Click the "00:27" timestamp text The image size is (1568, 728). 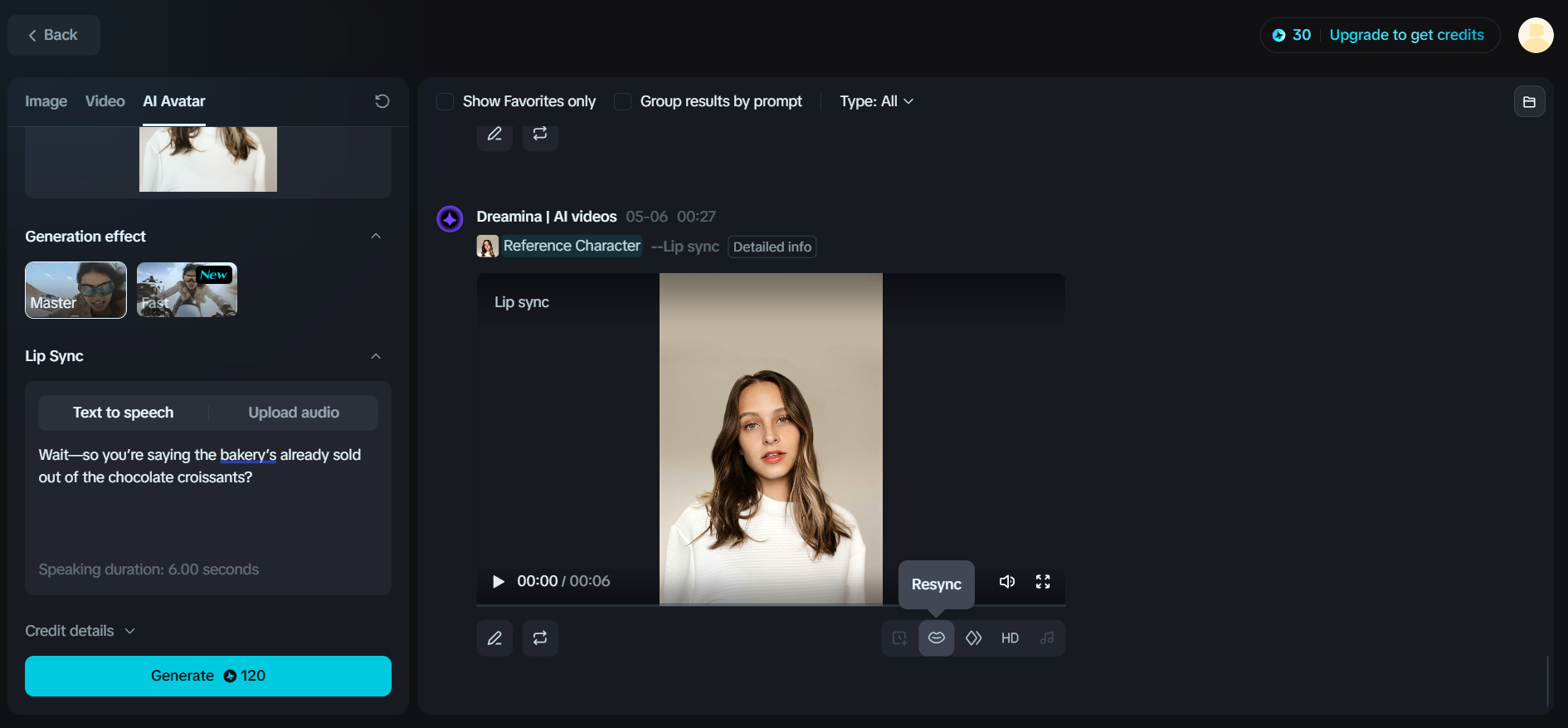tap(696, 217)
